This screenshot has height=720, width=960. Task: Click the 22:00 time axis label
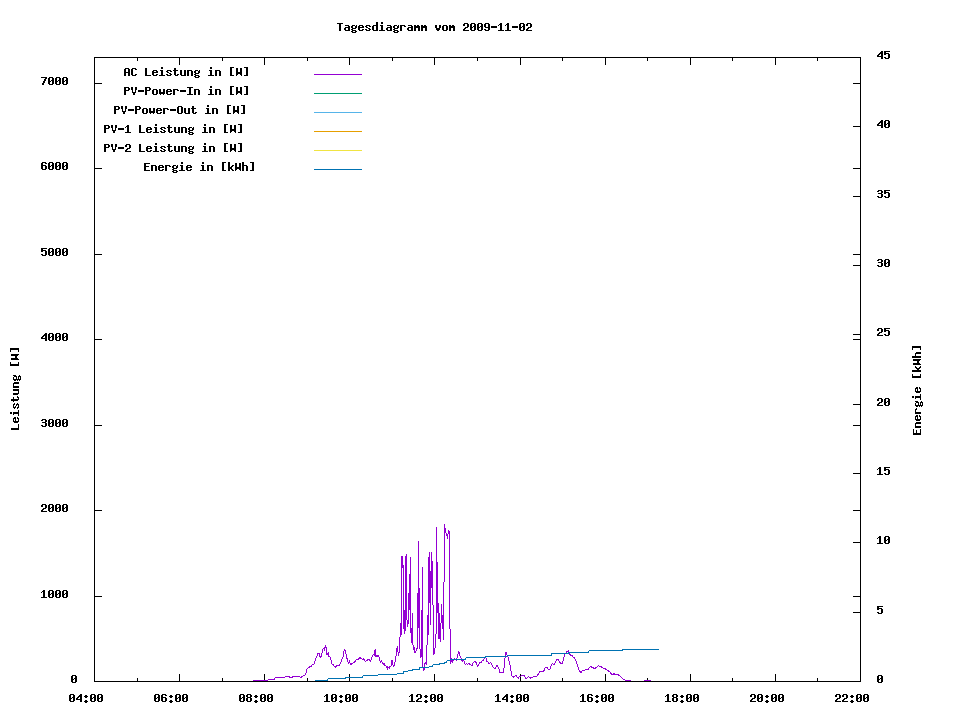[852, 698]
